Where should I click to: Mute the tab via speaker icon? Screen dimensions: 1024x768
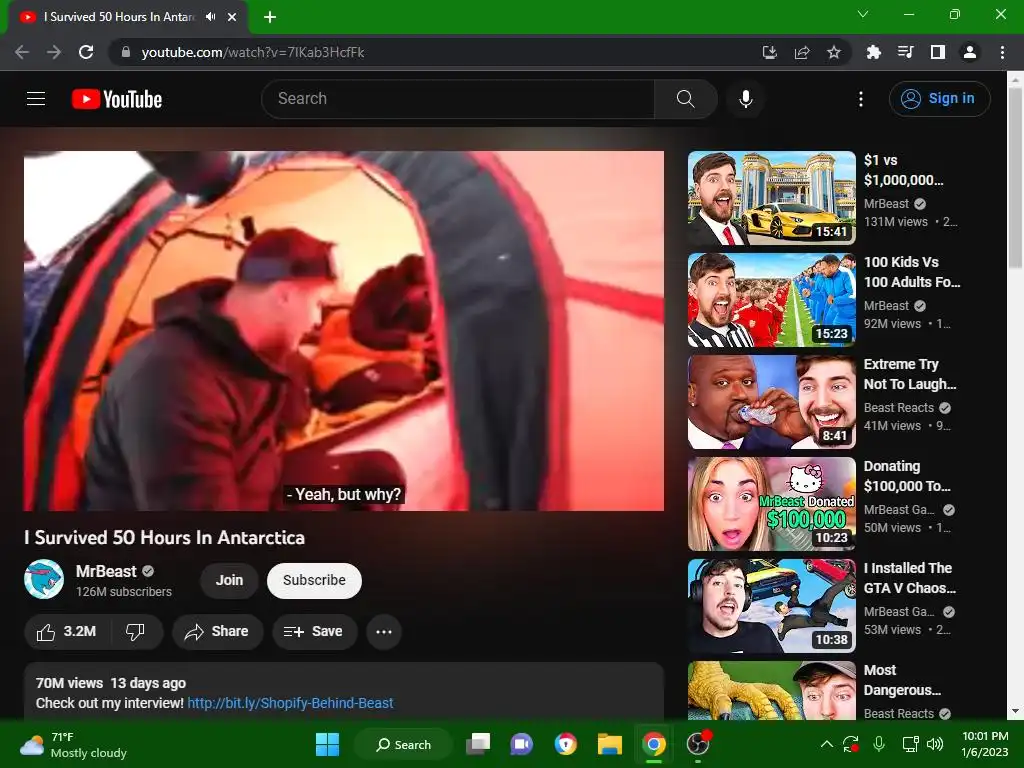pyautogui.click(x=210, y=17)
